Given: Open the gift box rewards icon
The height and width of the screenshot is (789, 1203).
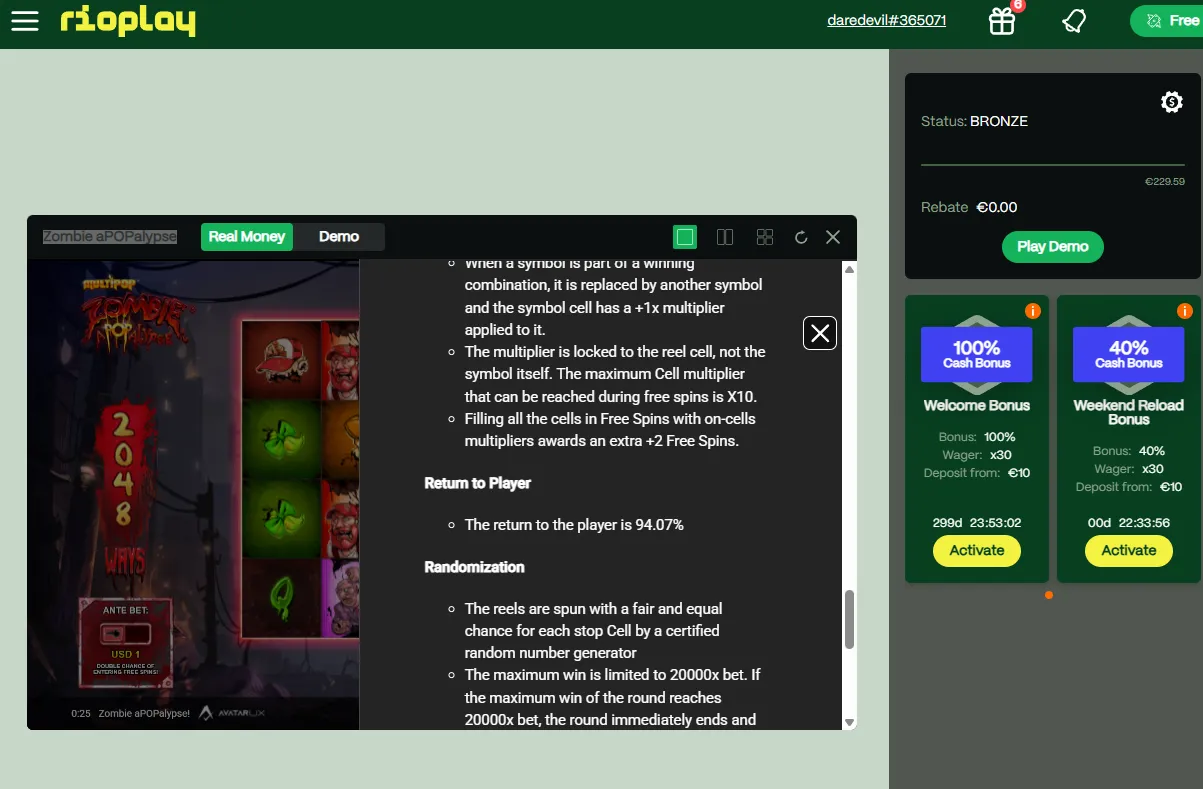Looking at the screenshot, I should point(1002,20).
